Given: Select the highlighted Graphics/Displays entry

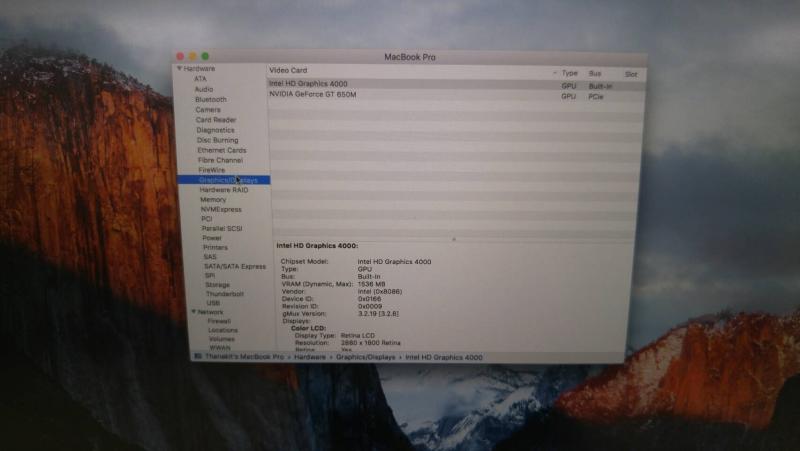Looking at the screenshot, I should [223, 180].
